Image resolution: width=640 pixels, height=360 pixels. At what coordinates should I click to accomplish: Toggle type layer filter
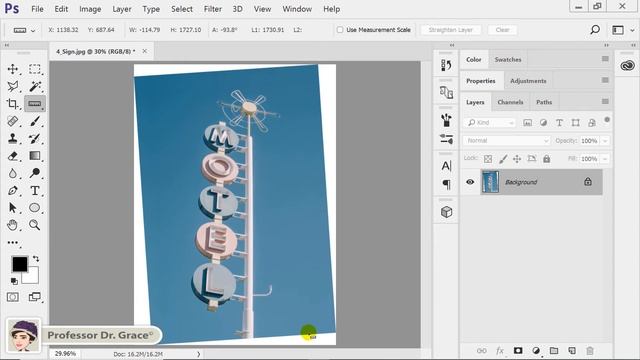pos(559,122)
